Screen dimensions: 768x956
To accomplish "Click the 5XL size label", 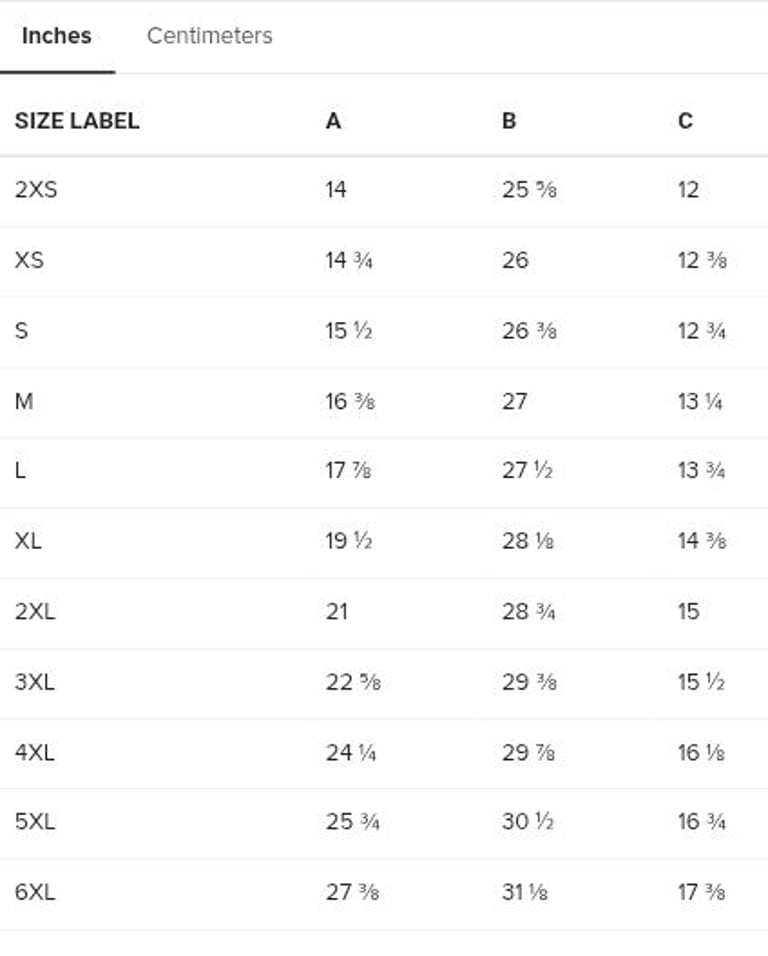I will tap(35, 822).
